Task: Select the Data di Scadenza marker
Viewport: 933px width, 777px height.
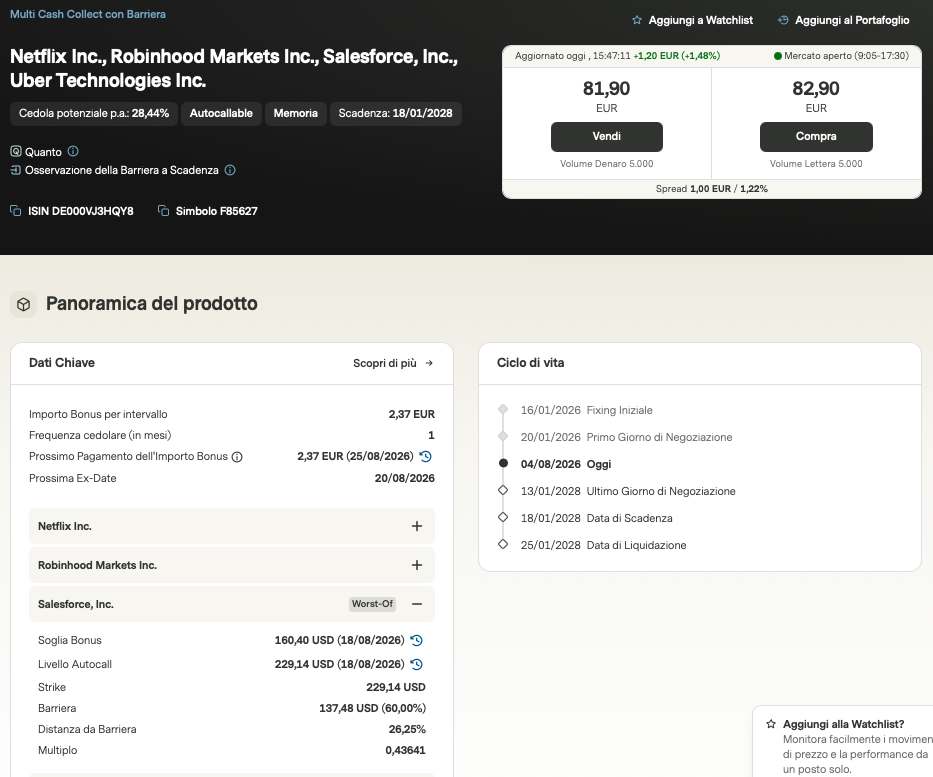Action: tap(503, 517)
